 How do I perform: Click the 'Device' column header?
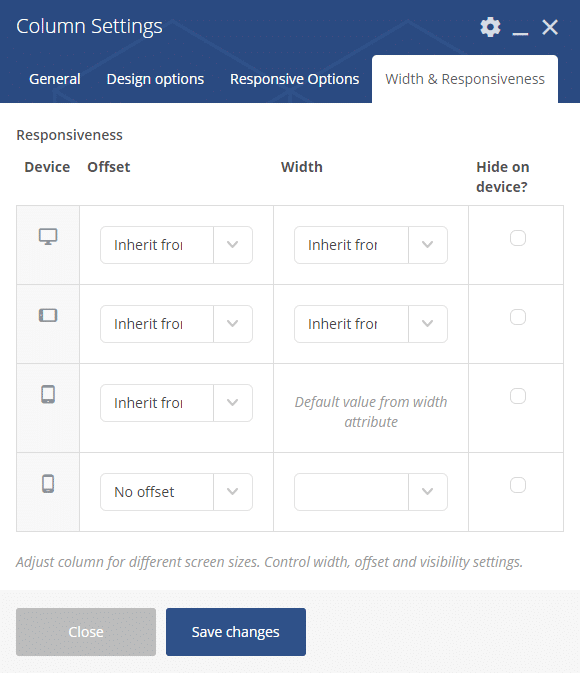point(47,167)
